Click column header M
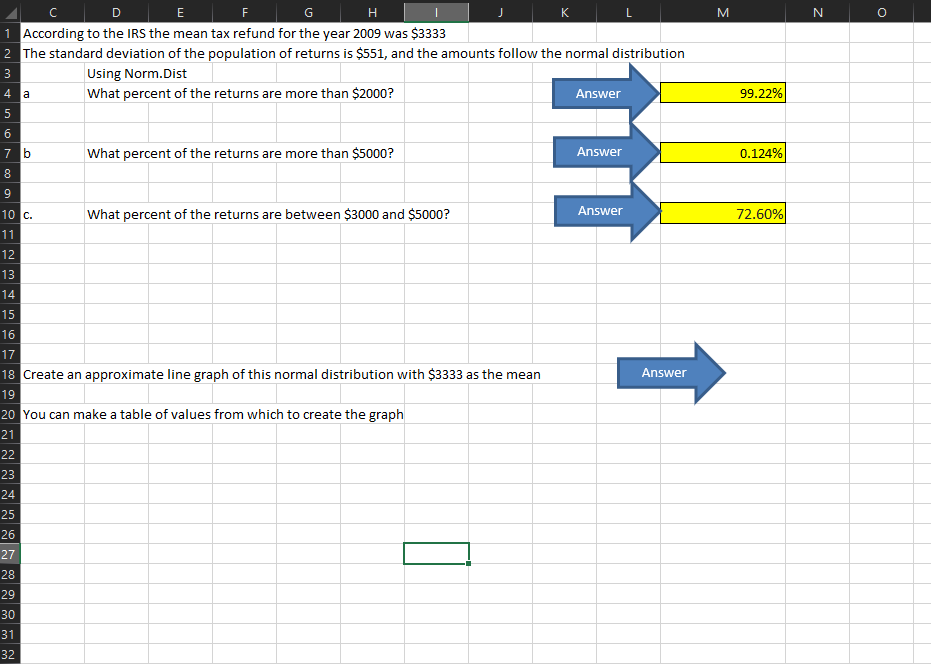Screen dimensions: 931x664 coord(722,12)
